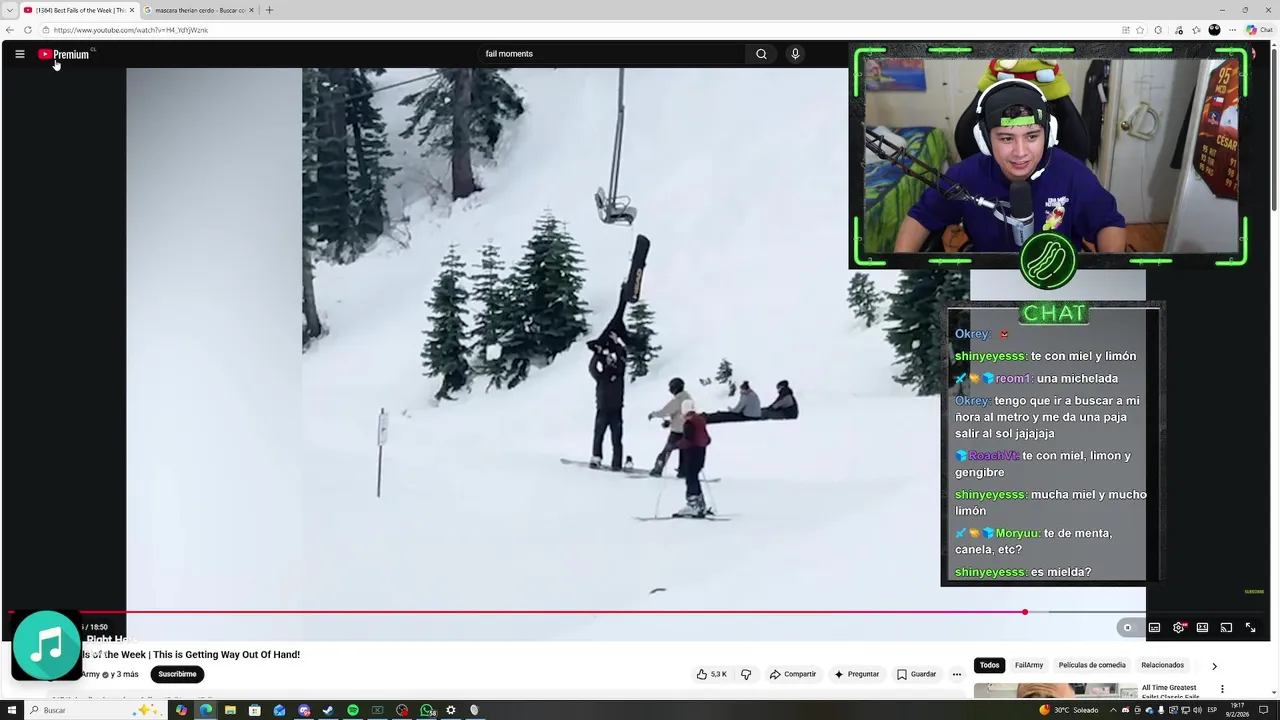Open the All Time Greatest Fails thumbnail
Screen dimensions: 1280x720
pyautogui.click(x=1055, y=691)
